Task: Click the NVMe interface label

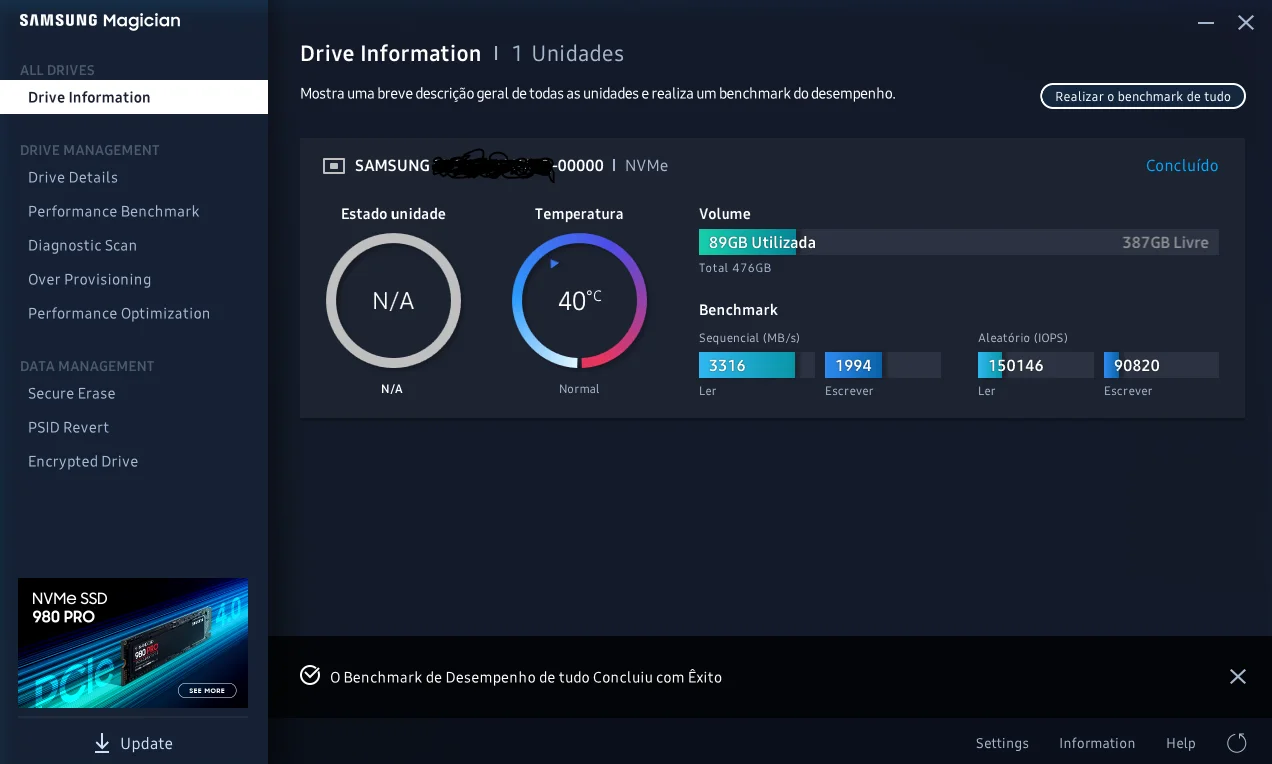Action: 646,166
